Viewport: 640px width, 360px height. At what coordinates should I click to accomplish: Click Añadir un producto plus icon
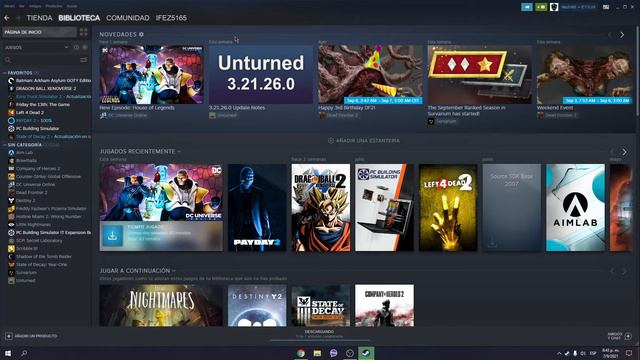(9, 336)
